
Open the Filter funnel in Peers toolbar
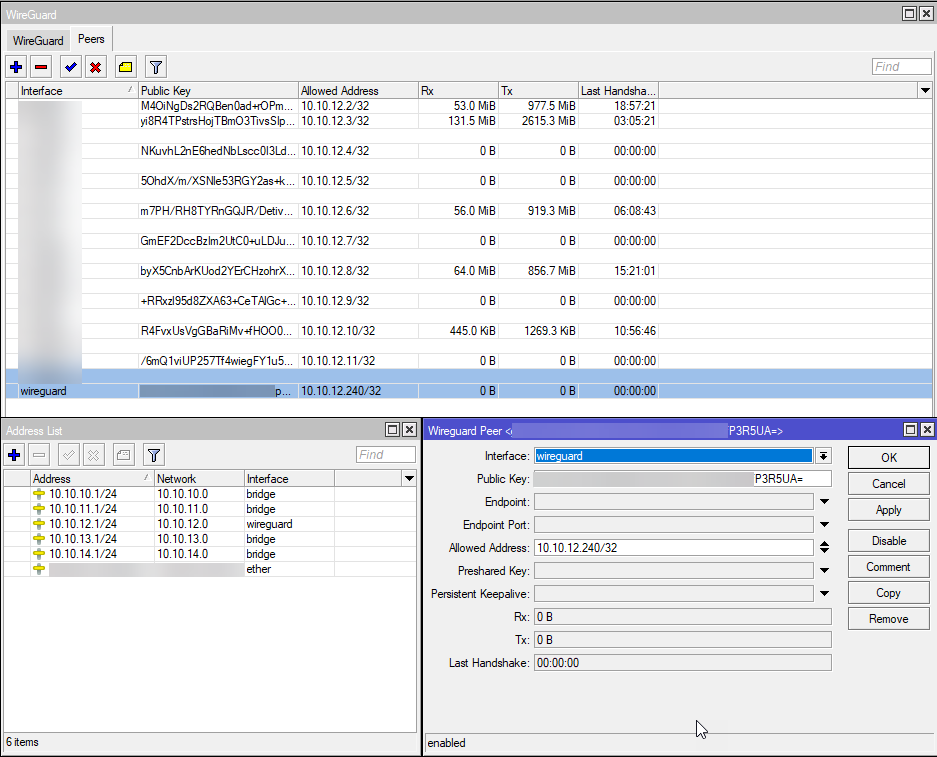click(x=156, y=67)
